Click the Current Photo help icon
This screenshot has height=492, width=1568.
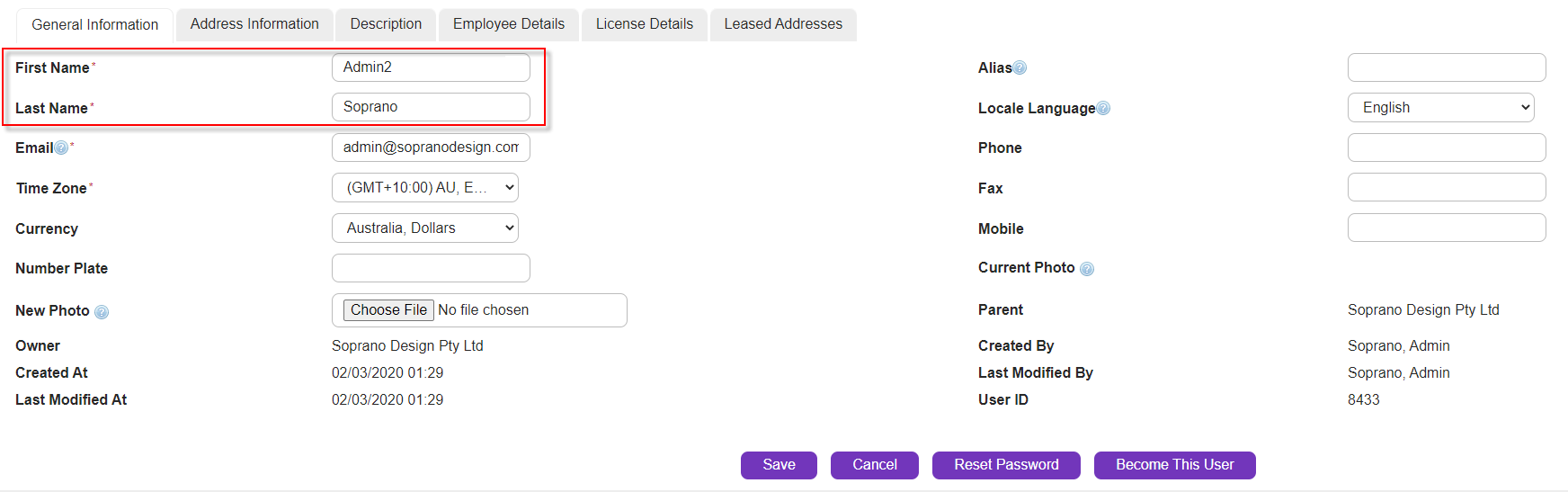(1086, 269)
